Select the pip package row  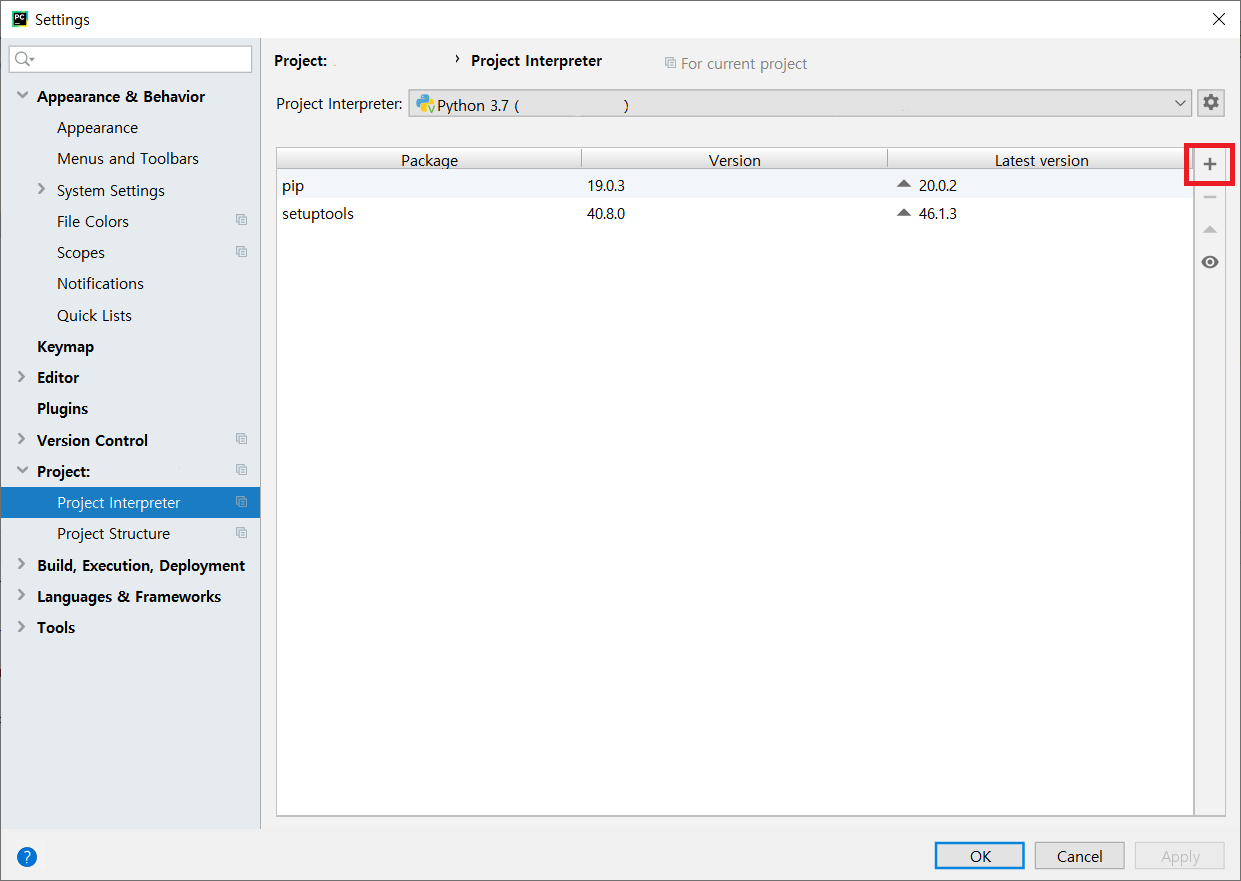pos(735,185)
